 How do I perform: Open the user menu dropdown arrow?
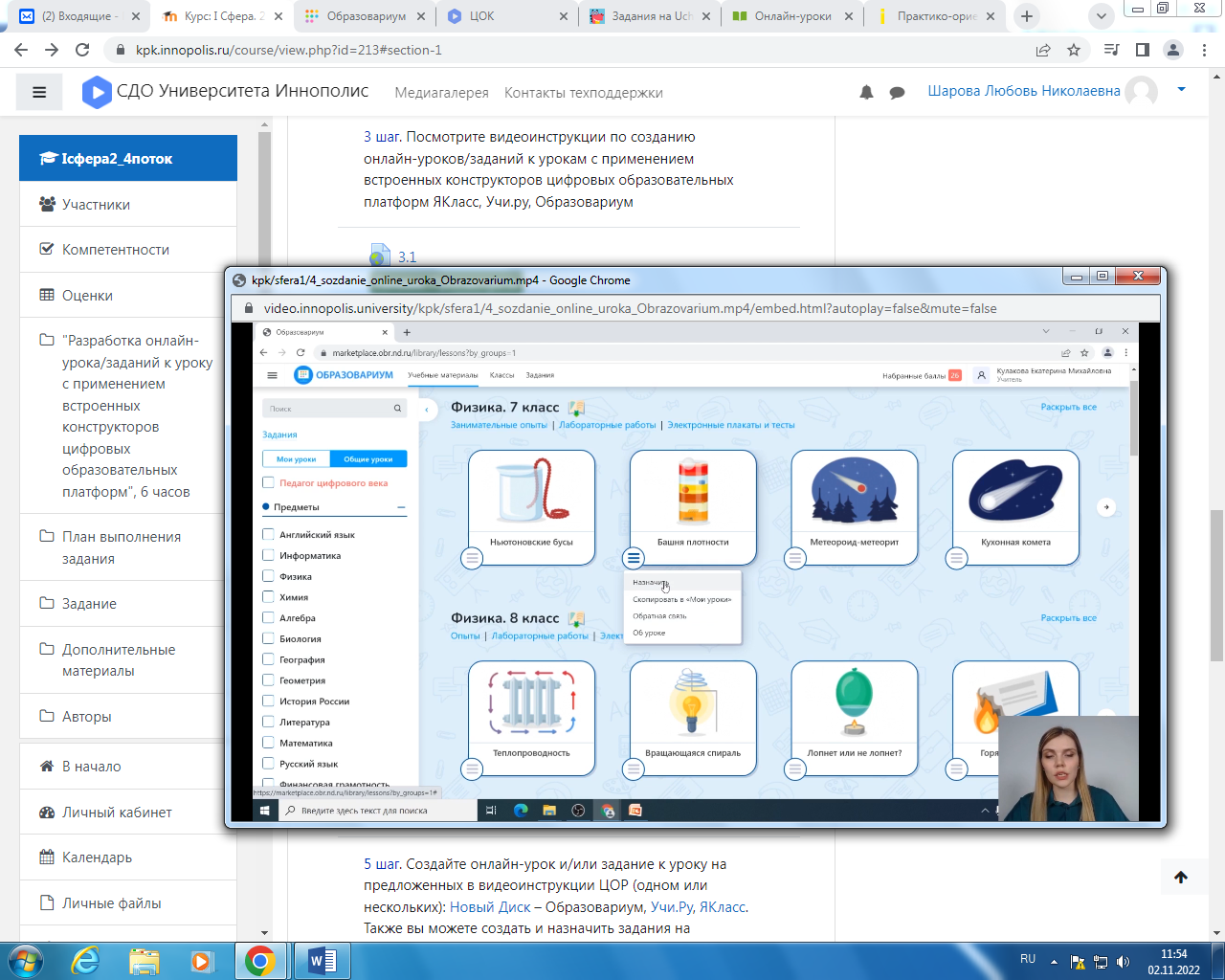click(x=1181, y=90)
